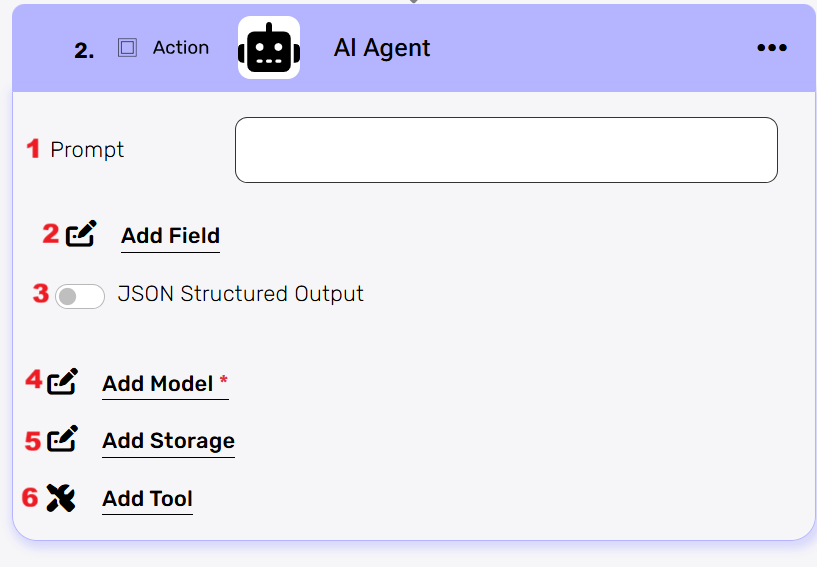
Task: Click the Add Model link
Action: 158,384
